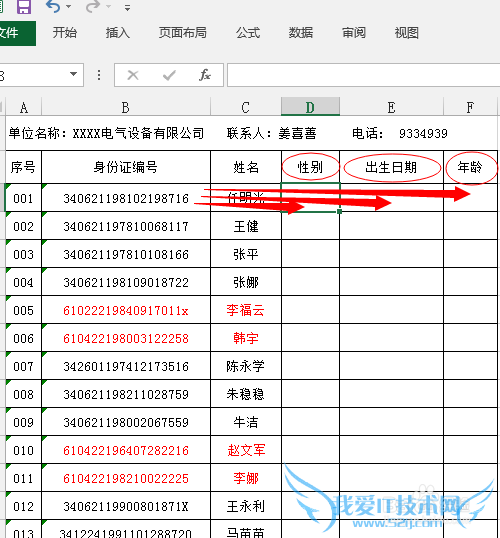
Task: Select serial number cell 001
Action: click(23, 198)
